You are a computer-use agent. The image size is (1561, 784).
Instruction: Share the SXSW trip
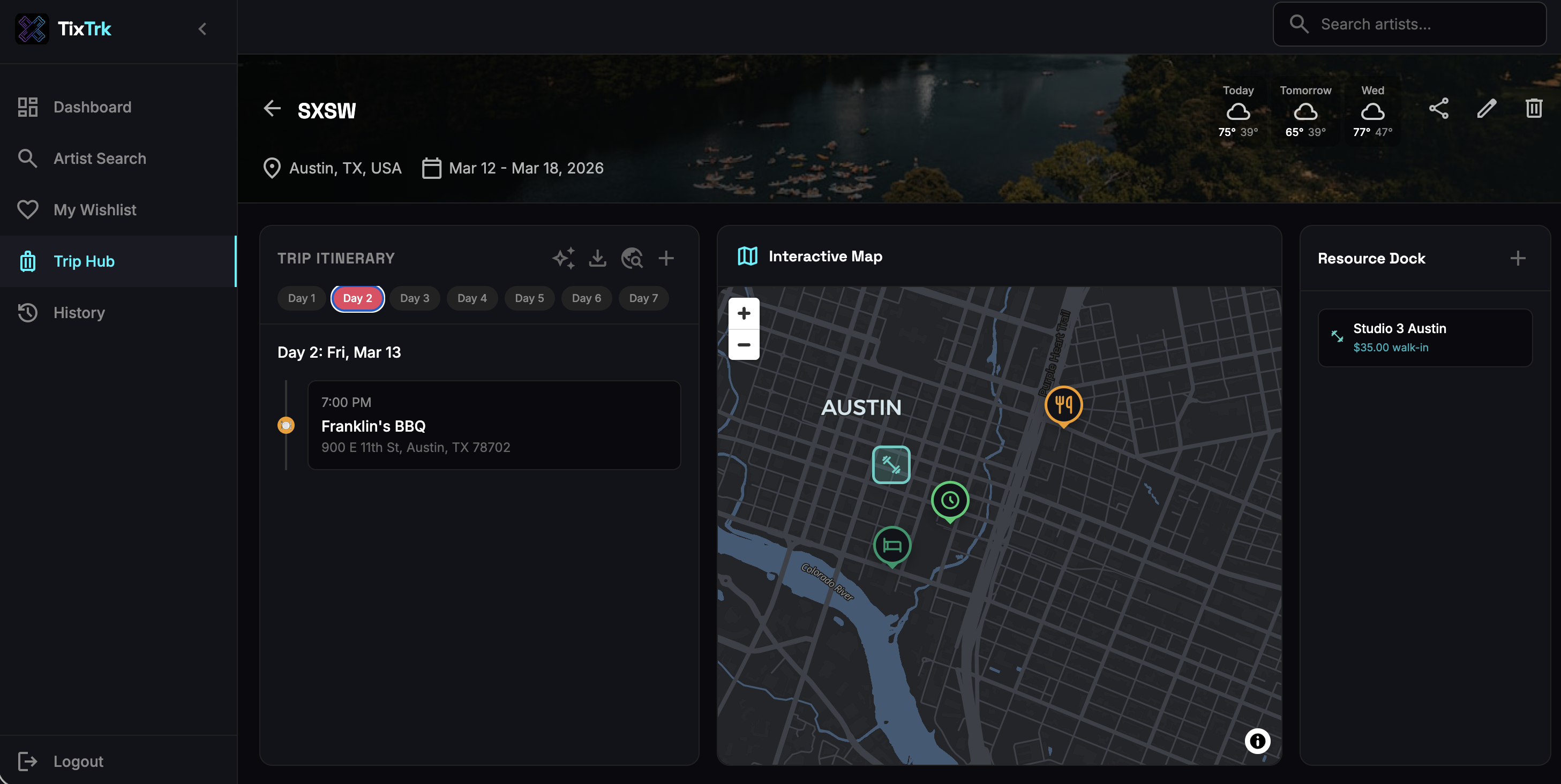point(1438,109)
